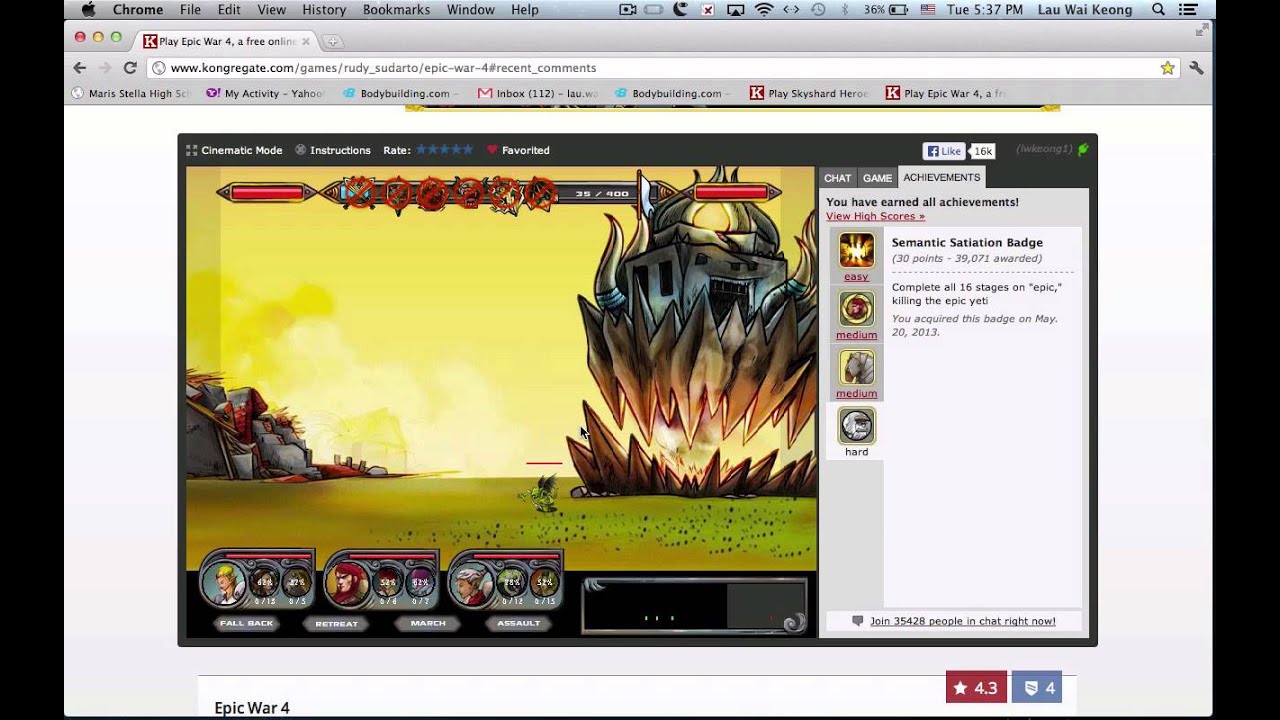Screen dimensions: 1280x720
Task: Open Spotlight search in menu bar
Action: (x=1158, y=10)
